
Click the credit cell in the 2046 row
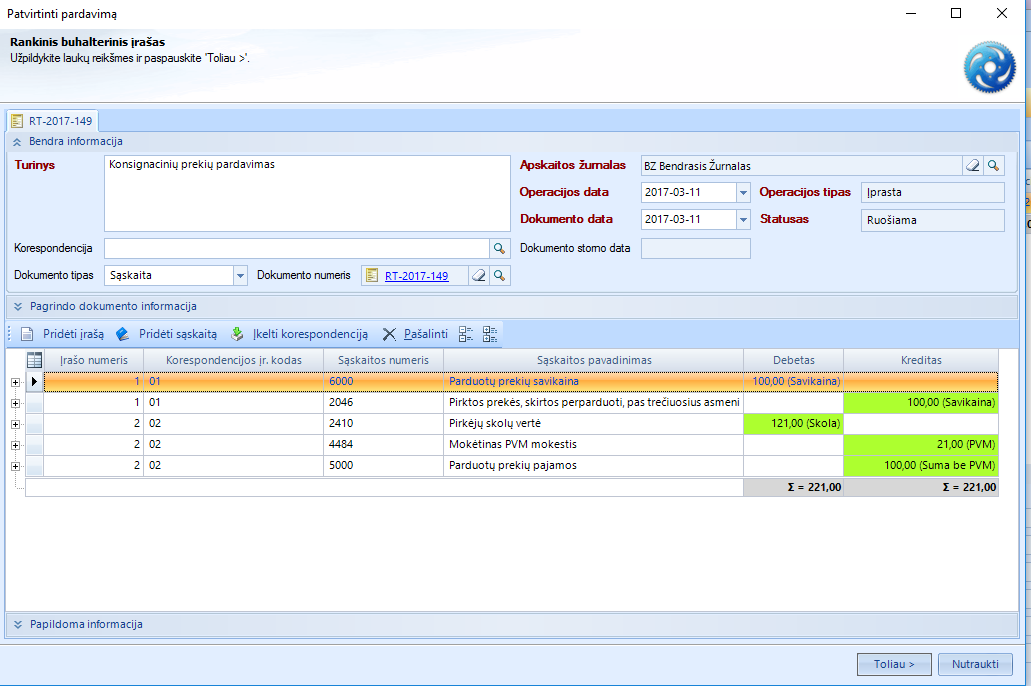921,403
